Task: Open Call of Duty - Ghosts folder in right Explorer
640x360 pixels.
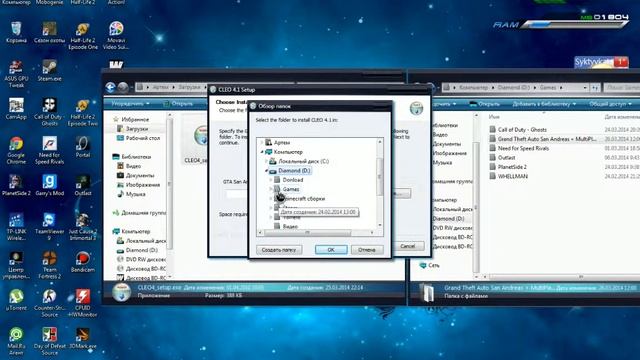Action: [x=522, y=129]
